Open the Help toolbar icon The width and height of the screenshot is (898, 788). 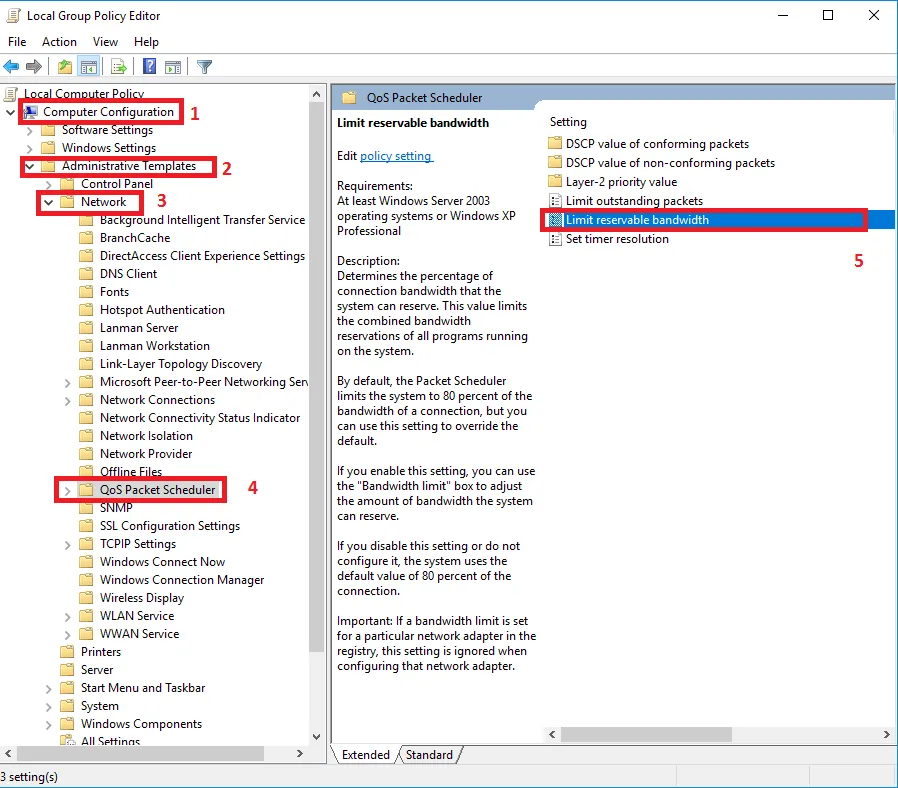(150, 67)
